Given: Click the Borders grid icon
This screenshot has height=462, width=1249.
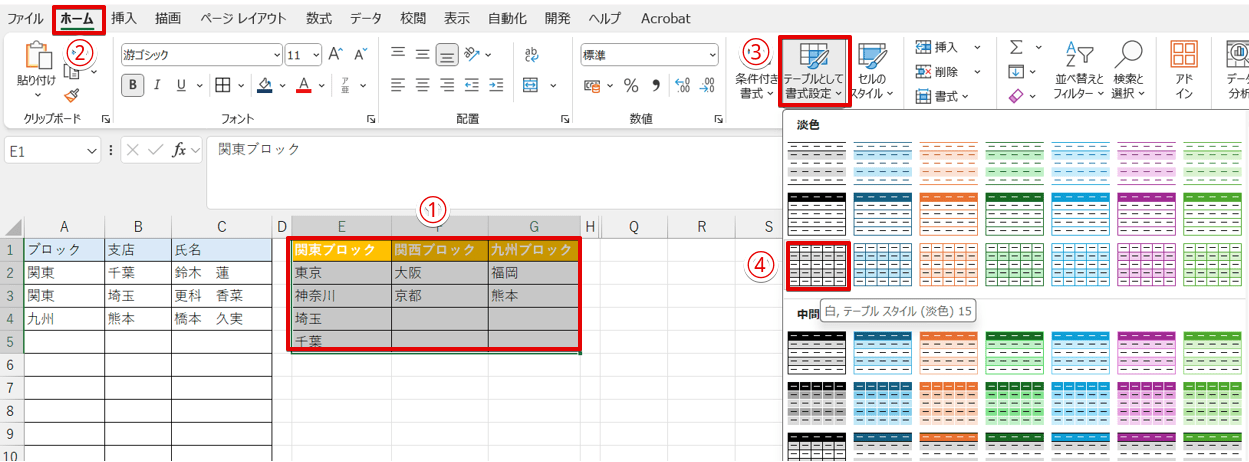Looking at the screenshot, I should 223,85.
